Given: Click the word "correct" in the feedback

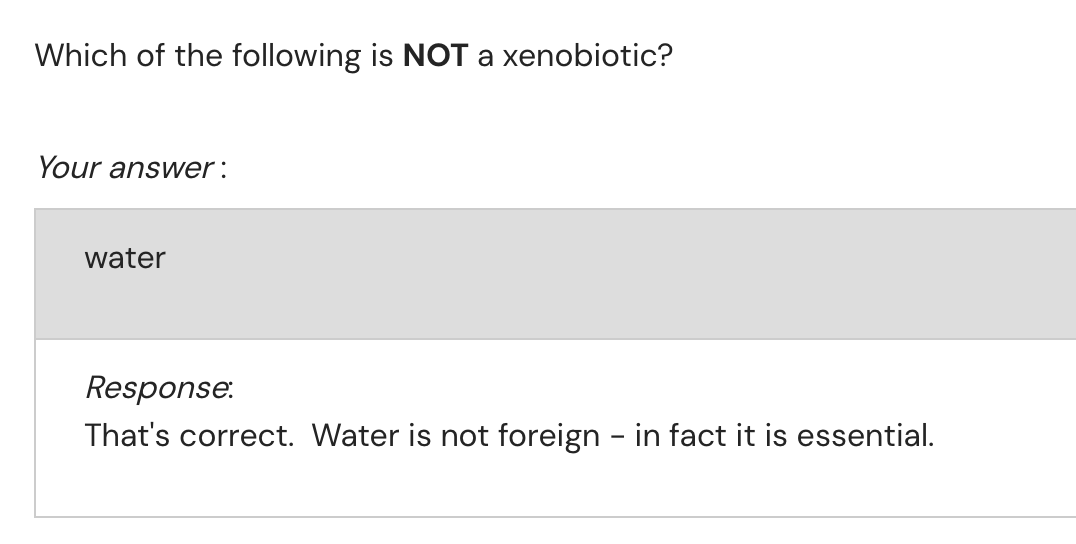Looking at the screenshot, I should click(x=236, y=435).
